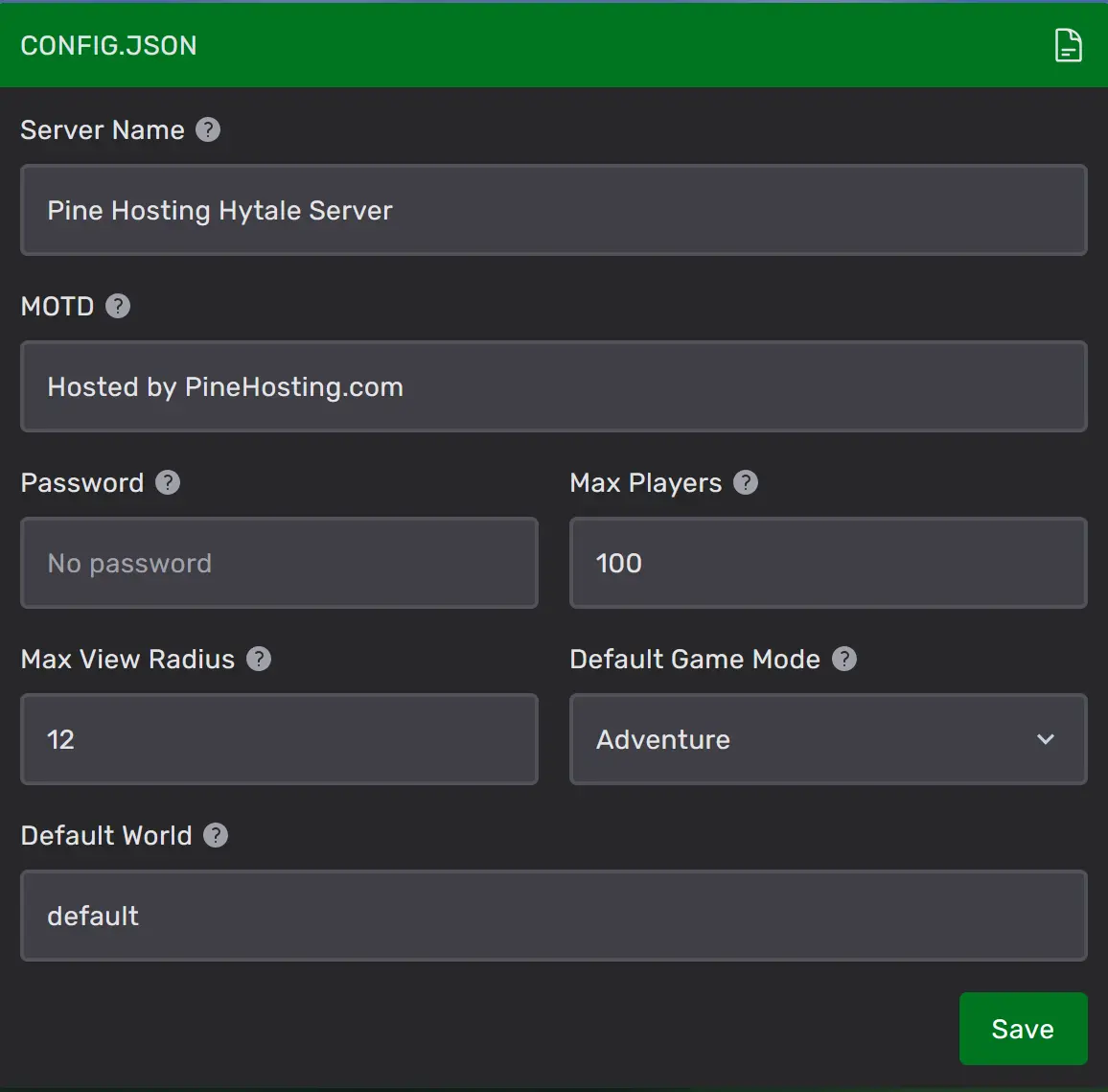Click the Default World help icon
1108x1092 pixels.
(x=216, y=835)
